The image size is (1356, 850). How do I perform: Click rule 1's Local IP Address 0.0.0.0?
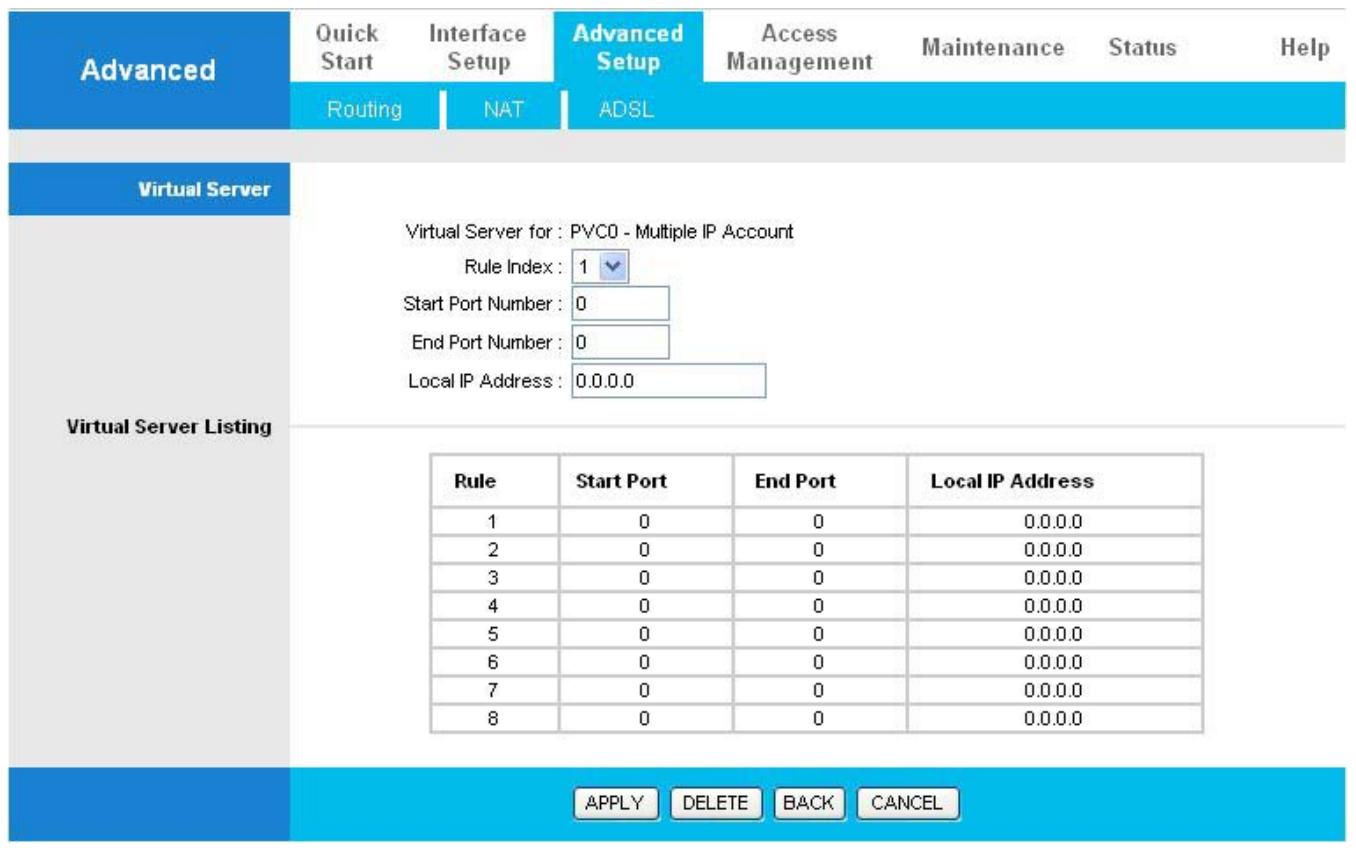coord(1054,521)
